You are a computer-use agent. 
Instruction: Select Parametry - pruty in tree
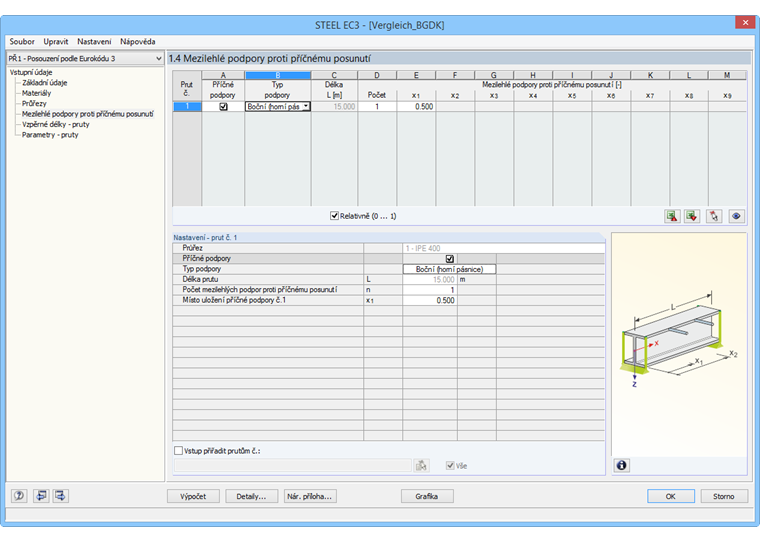pyautogui.click(x=50, y=135)
